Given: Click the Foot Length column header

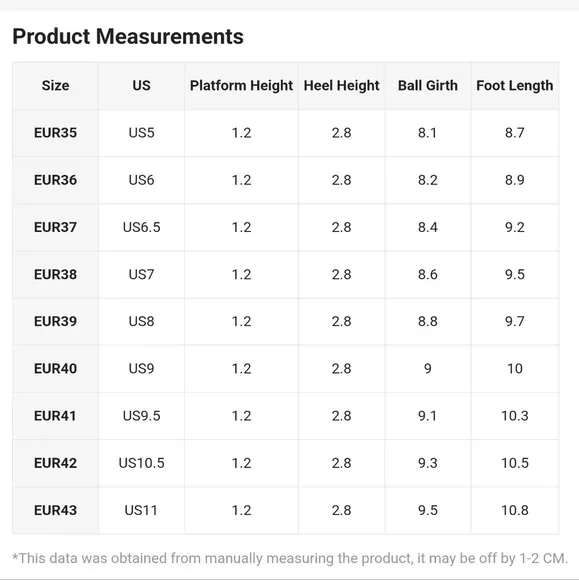Looking at the screenshot, I should (x=515, y=85).
